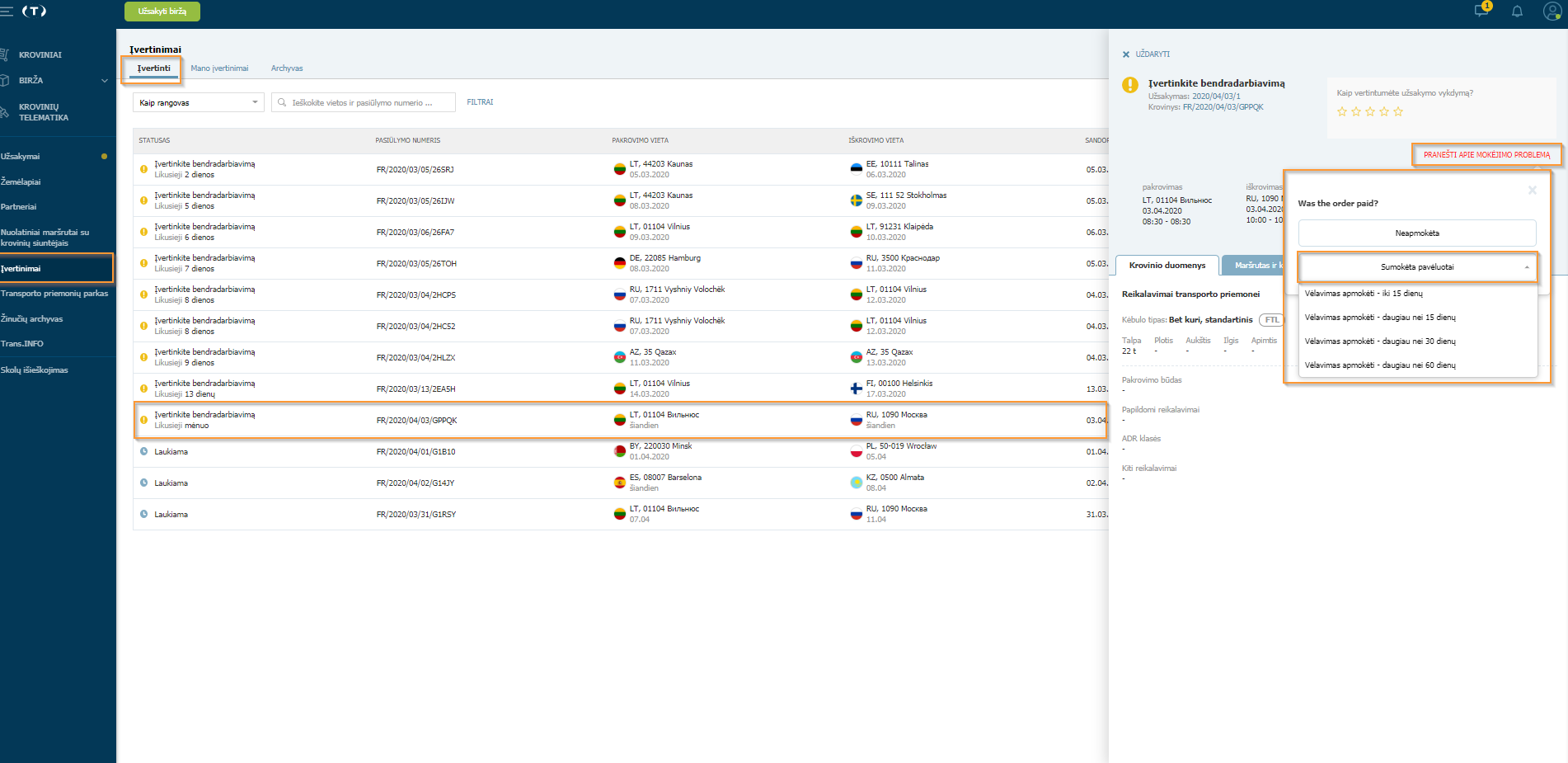Click the 'Neapmokėta' button
Screen dimensions: 1568x763
pyautogui.click(x=1417, y=233)
